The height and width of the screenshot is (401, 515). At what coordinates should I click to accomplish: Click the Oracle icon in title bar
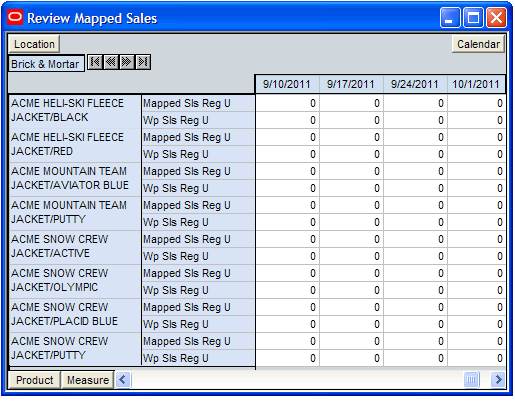(15, 17)
